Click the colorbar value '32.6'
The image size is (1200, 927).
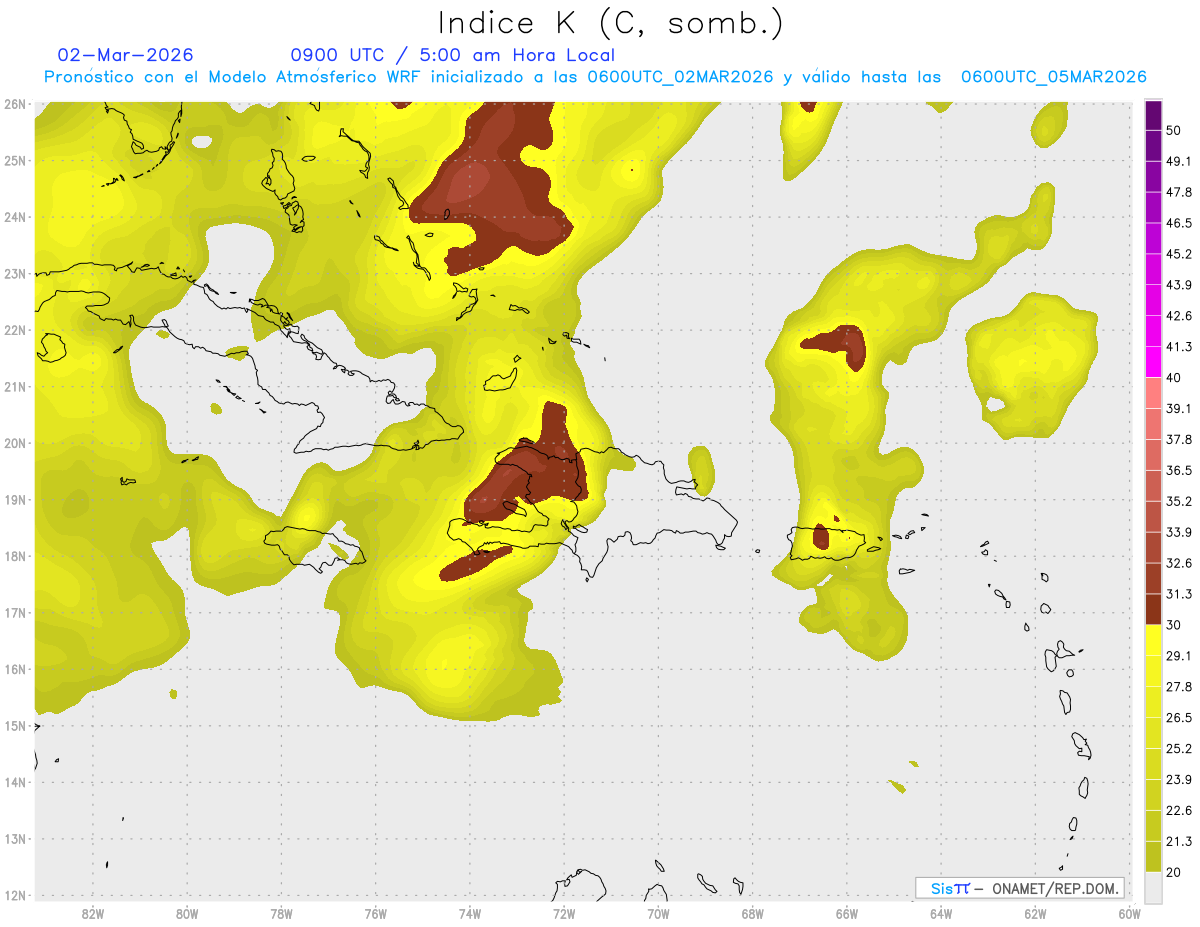pos(1179,563)
